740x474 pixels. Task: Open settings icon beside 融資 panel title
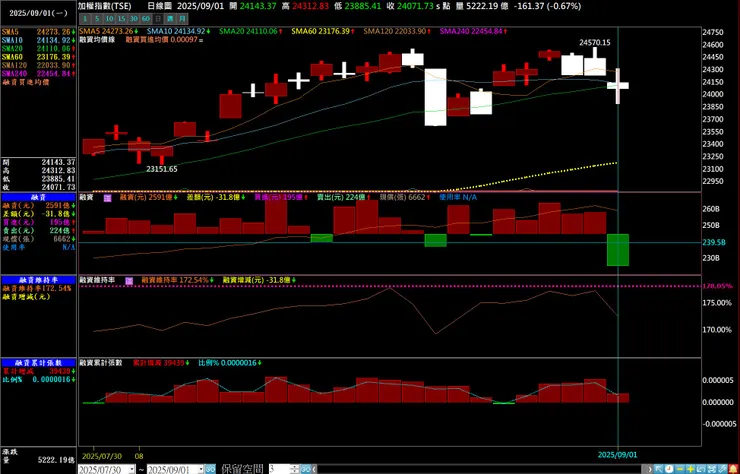pos(108,198)
